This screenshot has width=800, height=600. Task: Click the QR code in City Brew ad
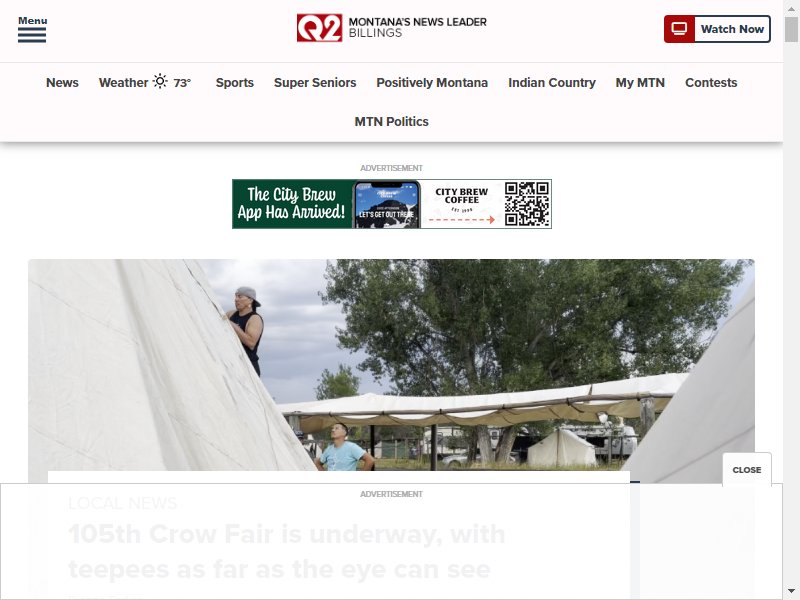pyautogui.click(x=527, y=204)
